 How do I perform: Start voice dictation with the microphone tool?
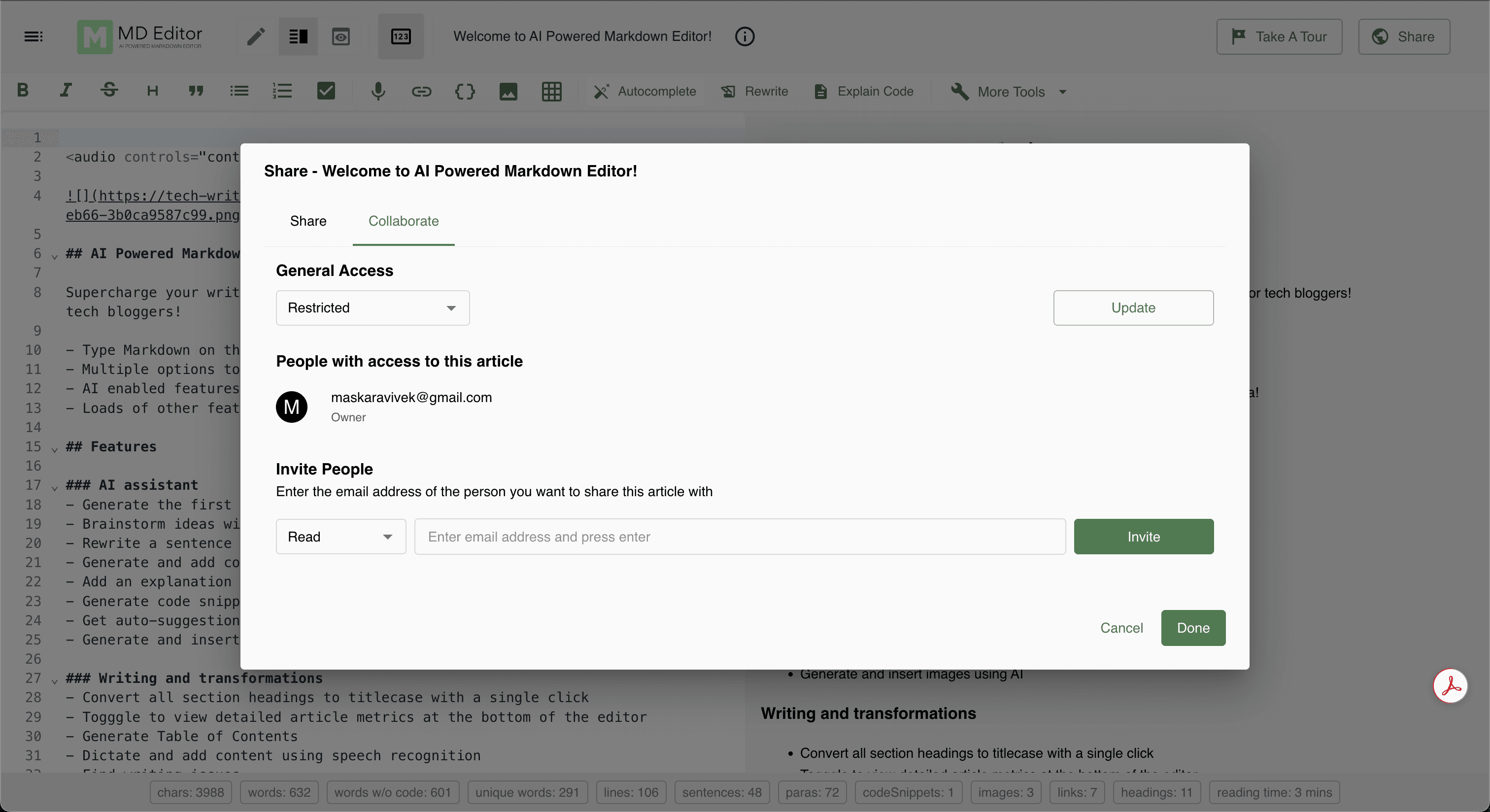pyautogui.click(x=378, y=91)
